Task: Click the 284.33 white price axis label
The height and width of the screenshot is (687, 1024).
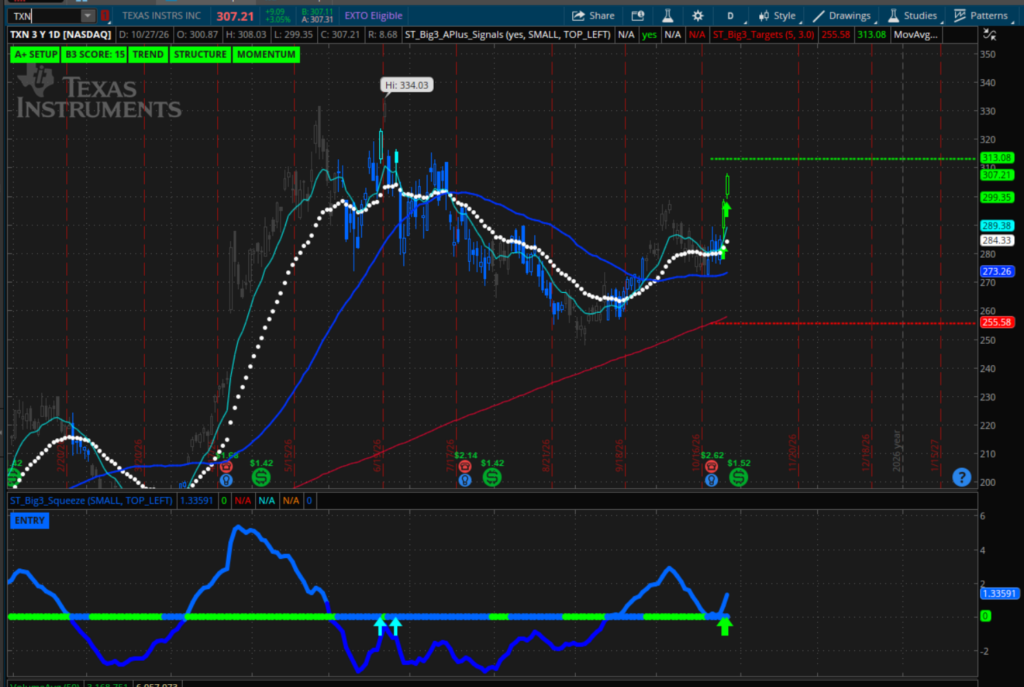Action: coord(997,240)
